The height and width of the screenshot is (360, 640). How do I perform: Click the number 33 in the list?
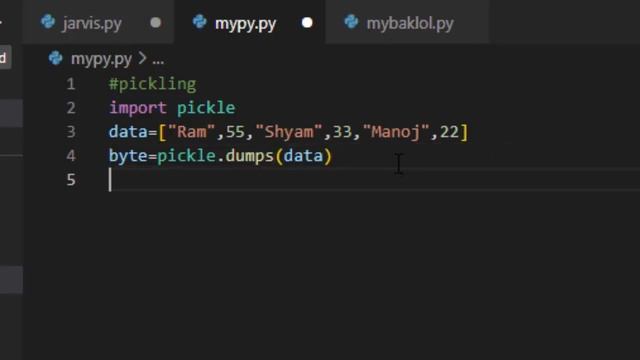coord(342,132)
